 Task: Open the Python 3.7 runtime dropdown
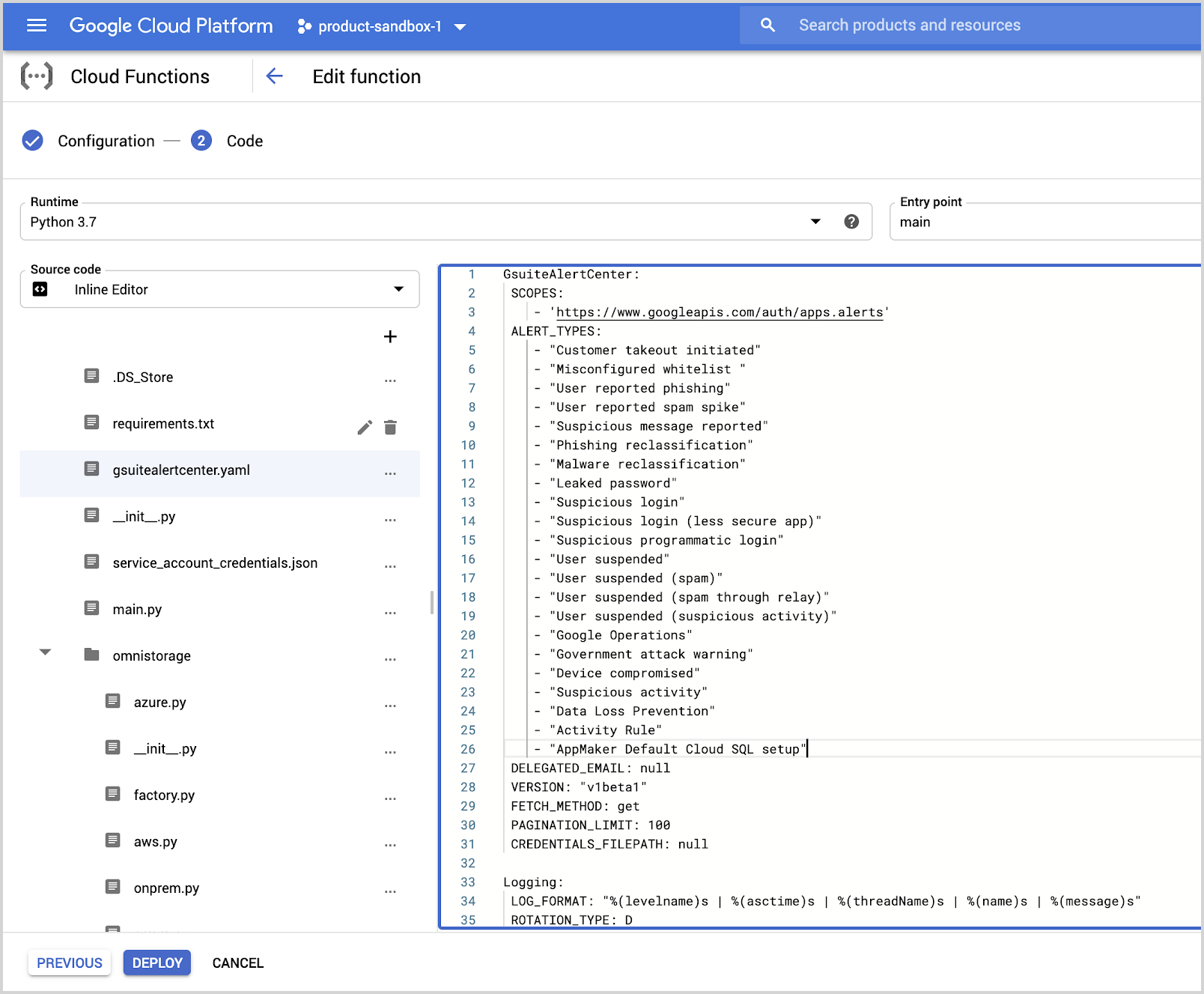click(815, 221)
